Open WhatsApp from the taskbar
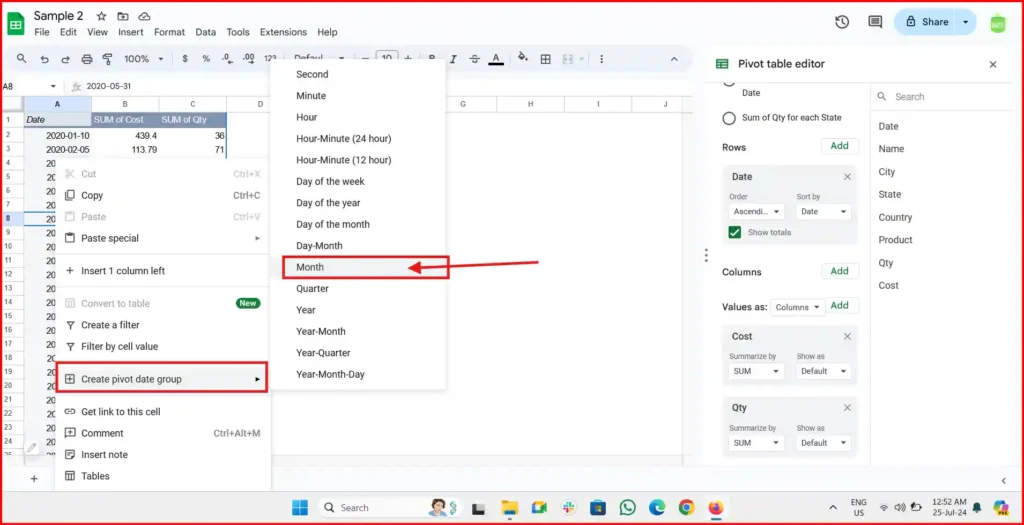 [x=628, y=507]
